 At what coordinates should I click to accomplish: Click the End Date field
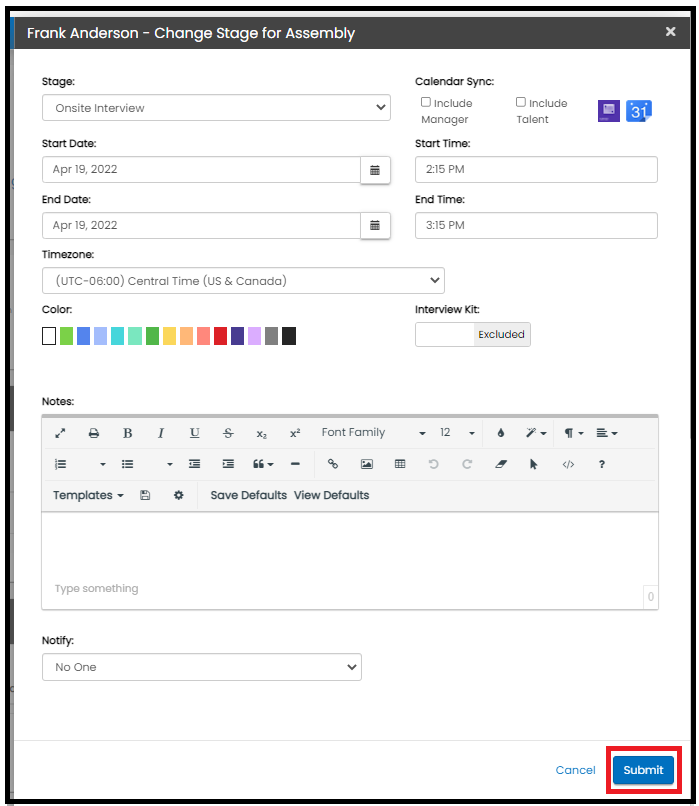(x=201, y=226)
